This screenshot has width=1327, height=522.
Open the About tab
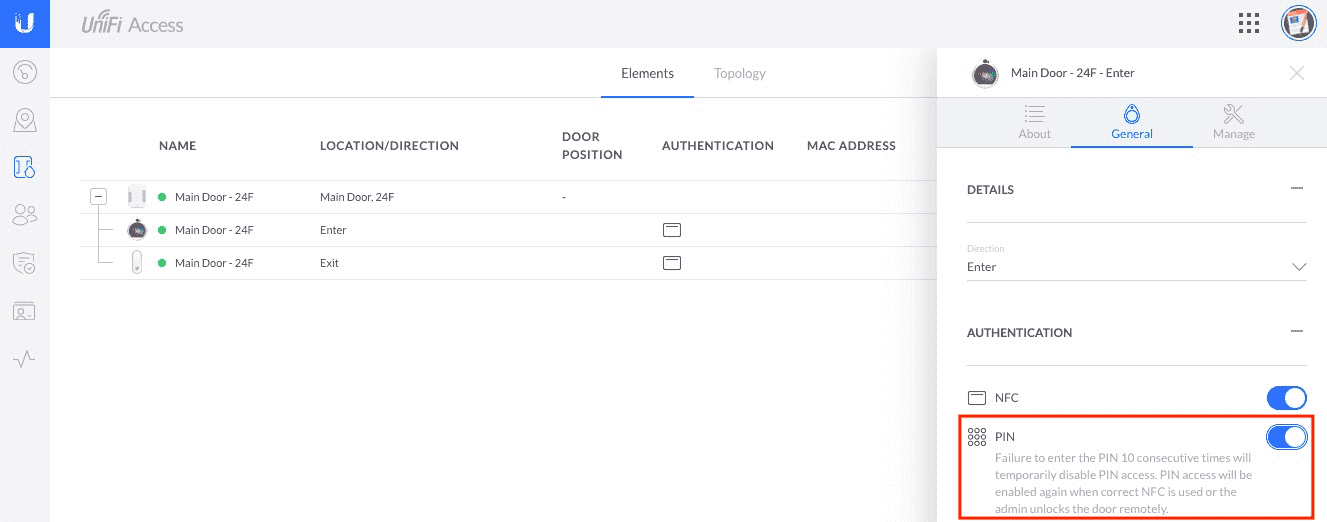[x=1034, y=122]
